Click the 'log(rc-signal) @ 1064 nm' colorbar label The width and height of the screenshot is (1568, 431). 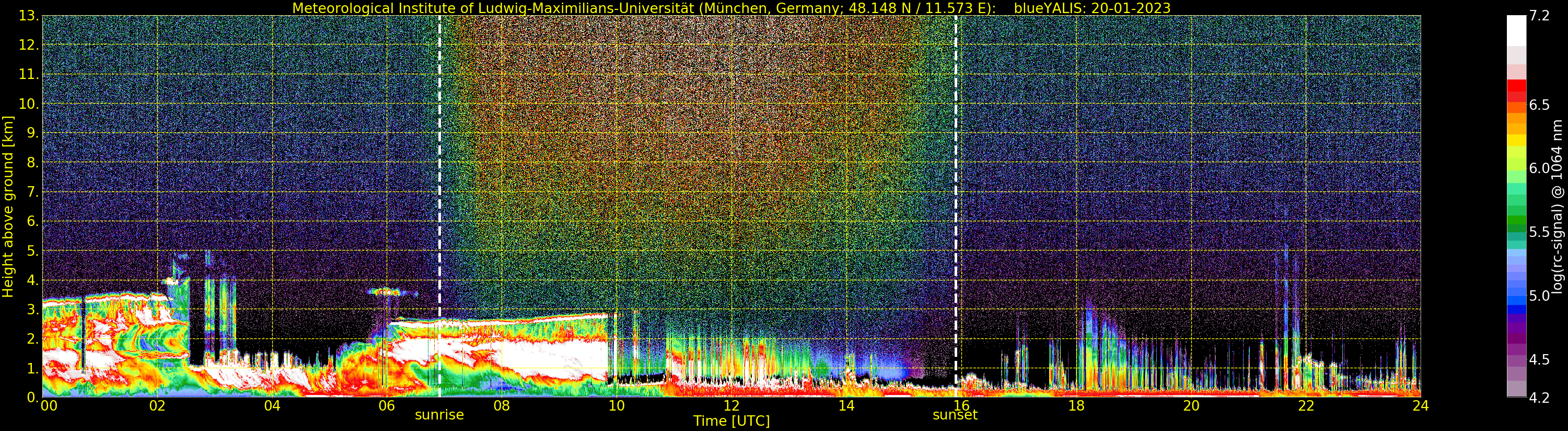tap(1557, 206)
